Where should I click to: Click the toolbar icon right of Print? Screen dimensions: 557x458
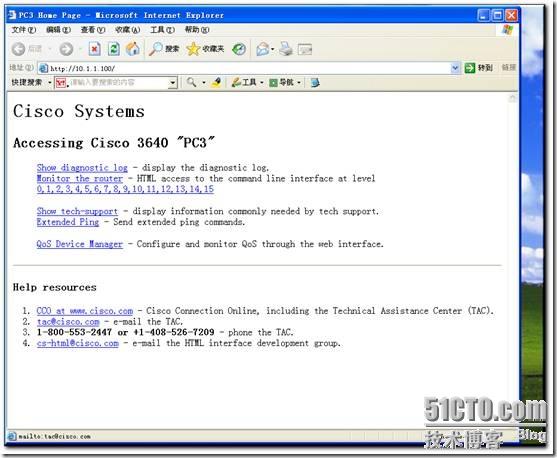point(305,49)
